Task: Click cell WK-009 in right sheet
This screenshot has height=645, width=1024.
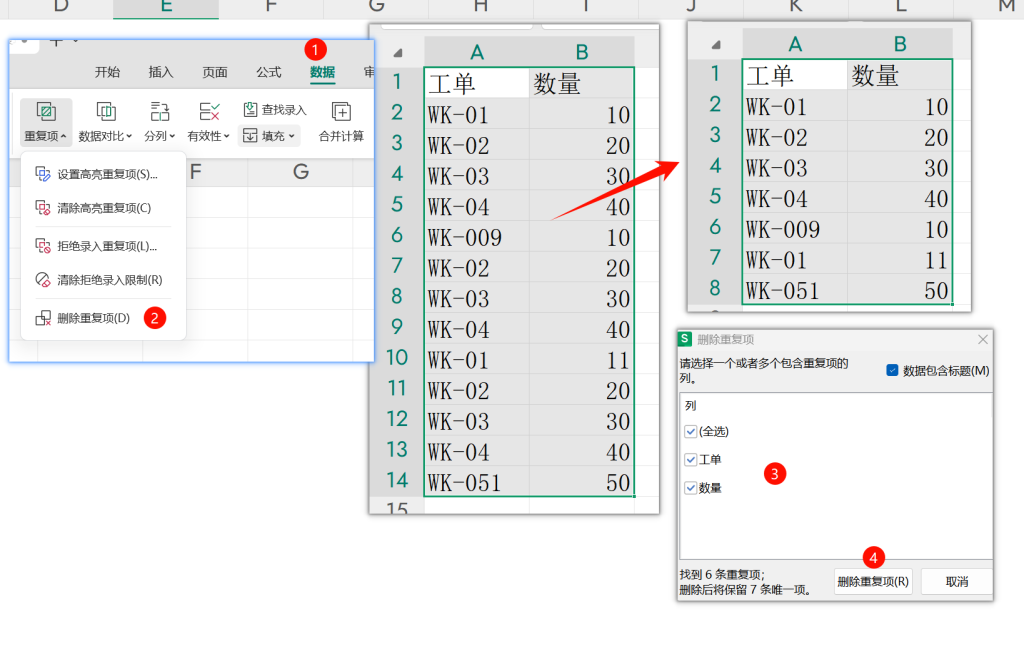Action: point(795,229)
